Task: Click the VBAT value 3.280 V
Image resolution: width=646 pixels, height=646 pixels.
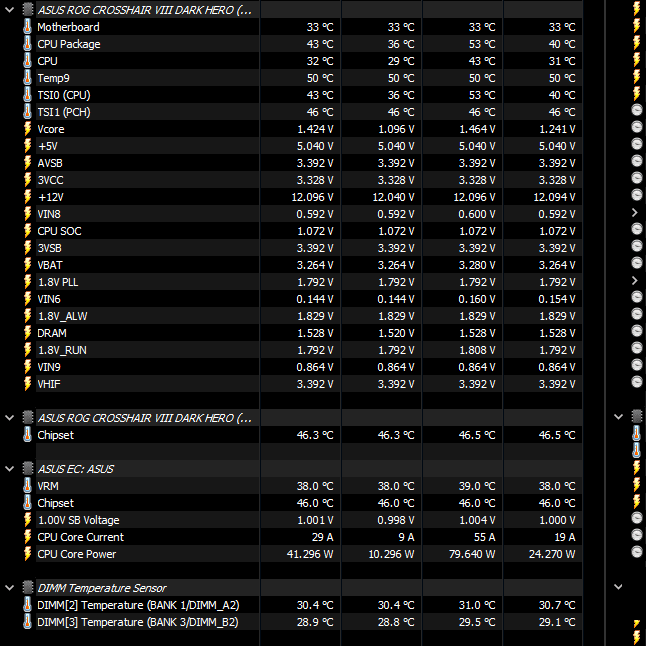Action: coord(477,265)
